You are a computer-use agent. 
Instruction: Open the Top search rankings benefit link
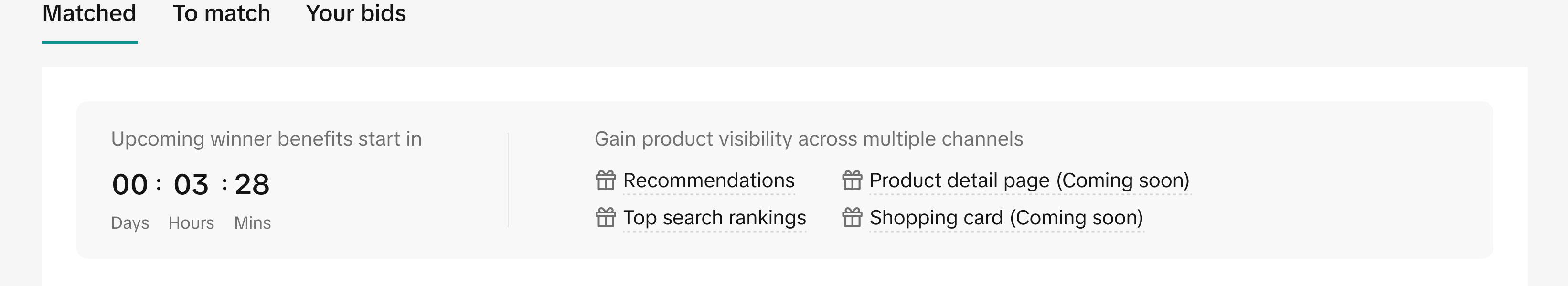(x=715, y=218)
